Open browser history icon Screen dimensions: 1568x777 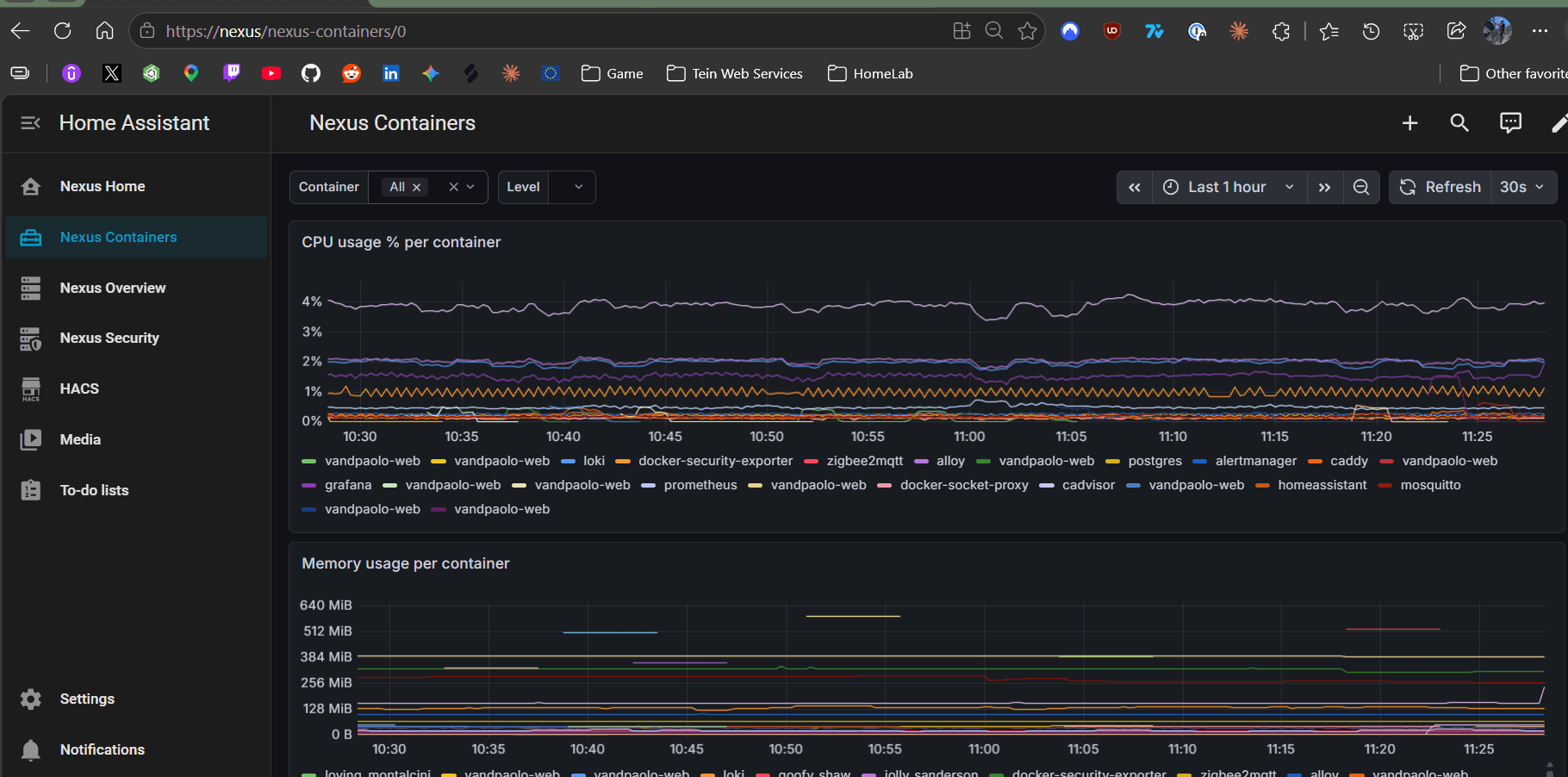tap(1371, 31)
